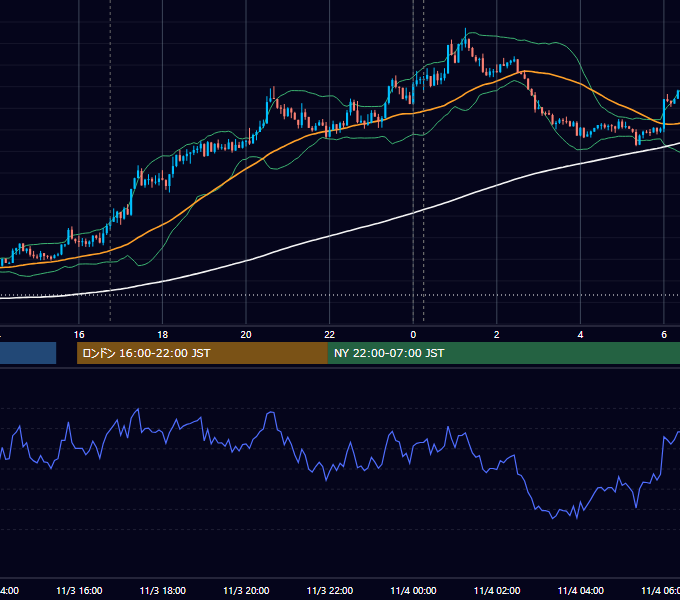Click the 18 hour label on price chart axis

[163, 335]
